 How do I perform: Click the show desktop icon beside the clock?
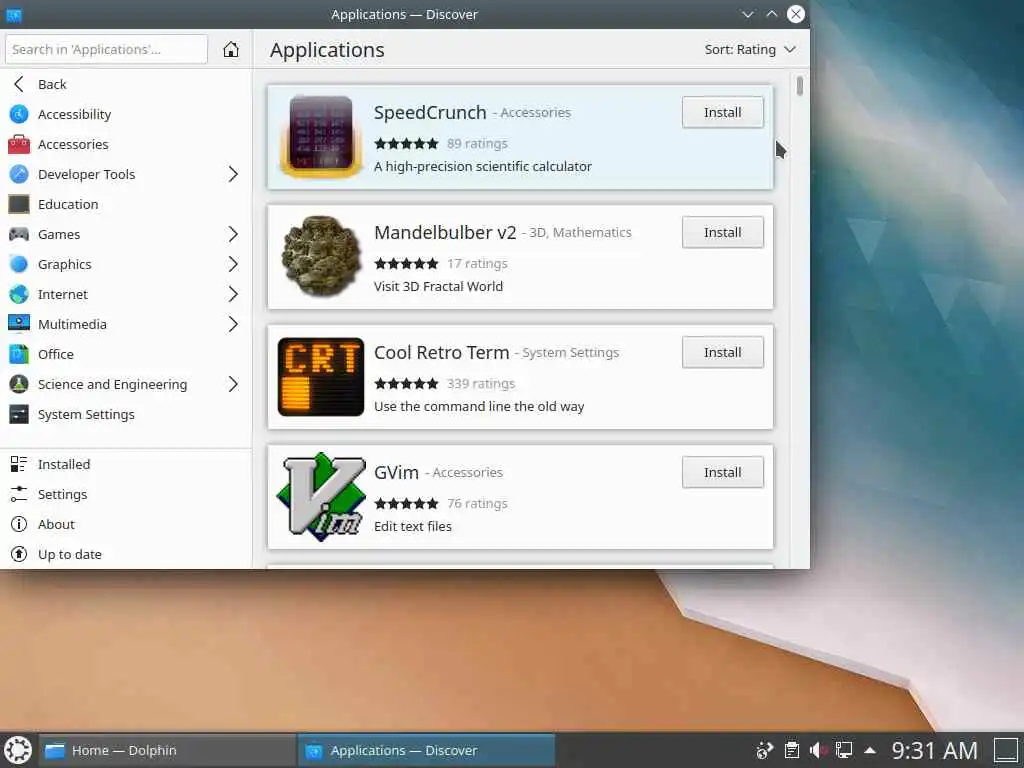click(x=1006, y=750)
